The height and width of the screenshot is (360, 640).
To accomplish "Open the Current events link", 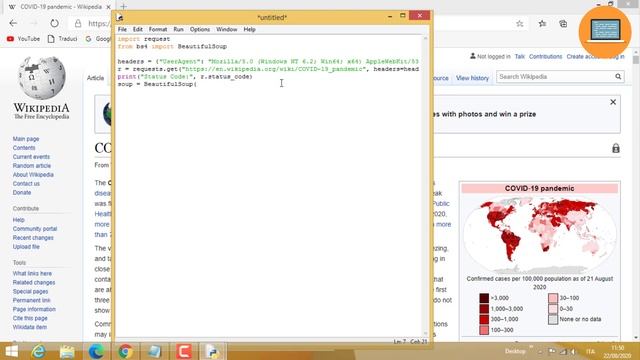I will [31, 157].
